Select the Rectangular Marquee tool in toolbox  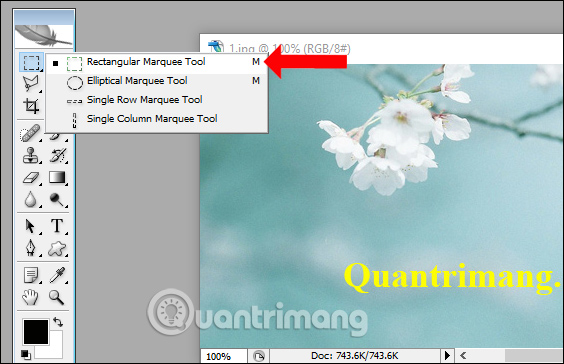(x=31, y=62)
